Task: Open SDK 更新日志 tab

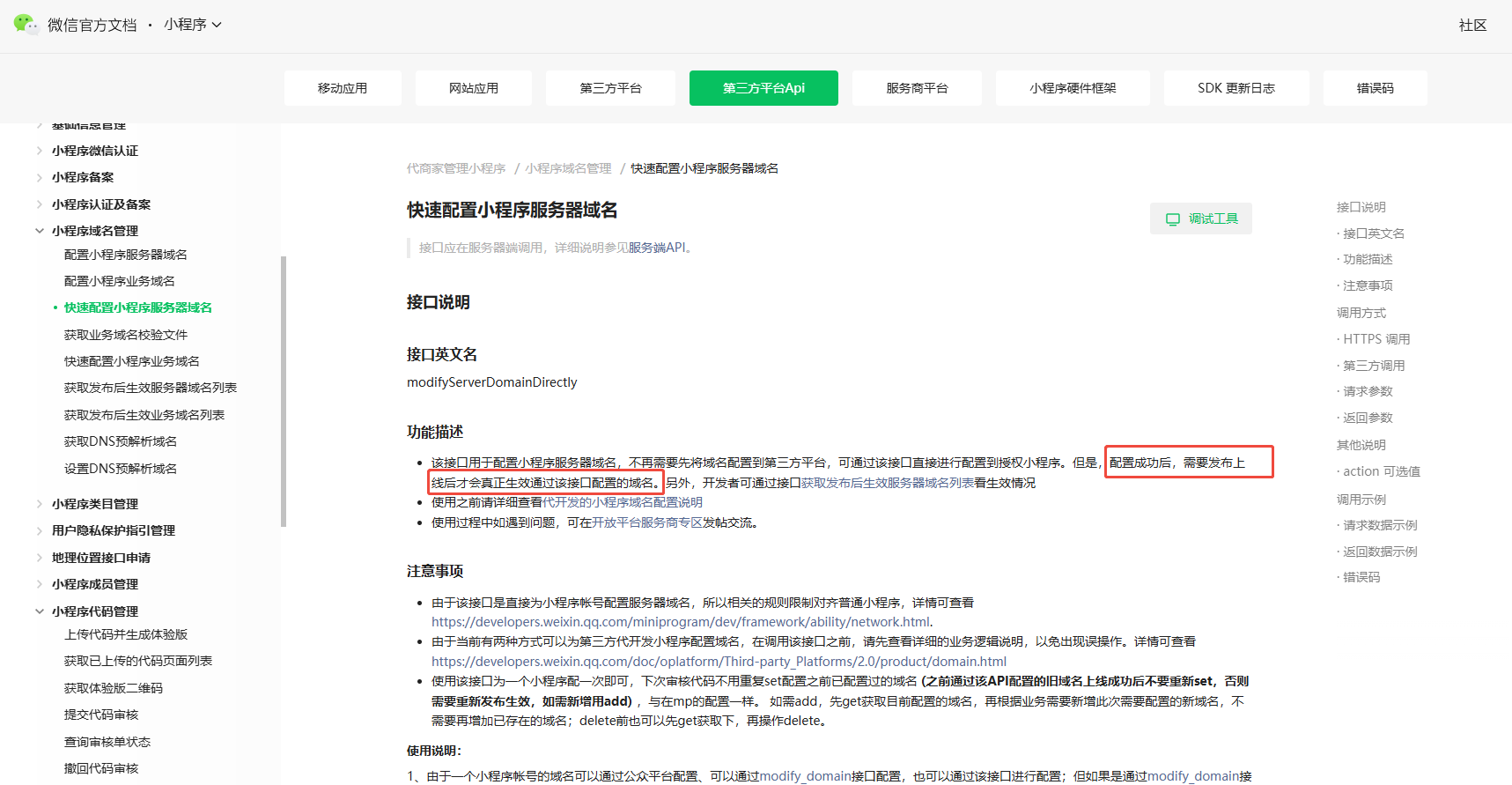Action: click(1236, 88)
